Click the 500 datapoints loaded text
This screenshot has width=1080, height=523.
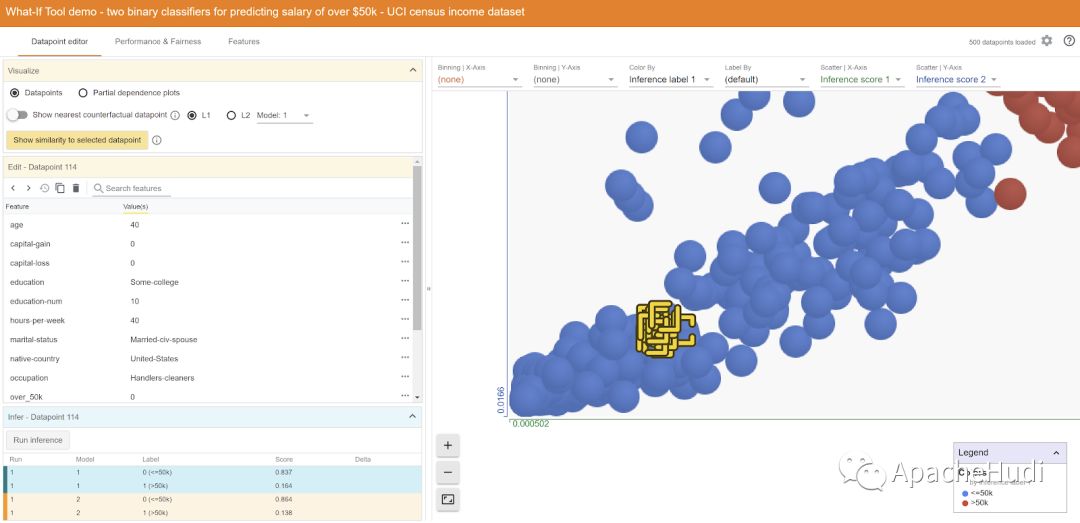[x=1001, y=42]
